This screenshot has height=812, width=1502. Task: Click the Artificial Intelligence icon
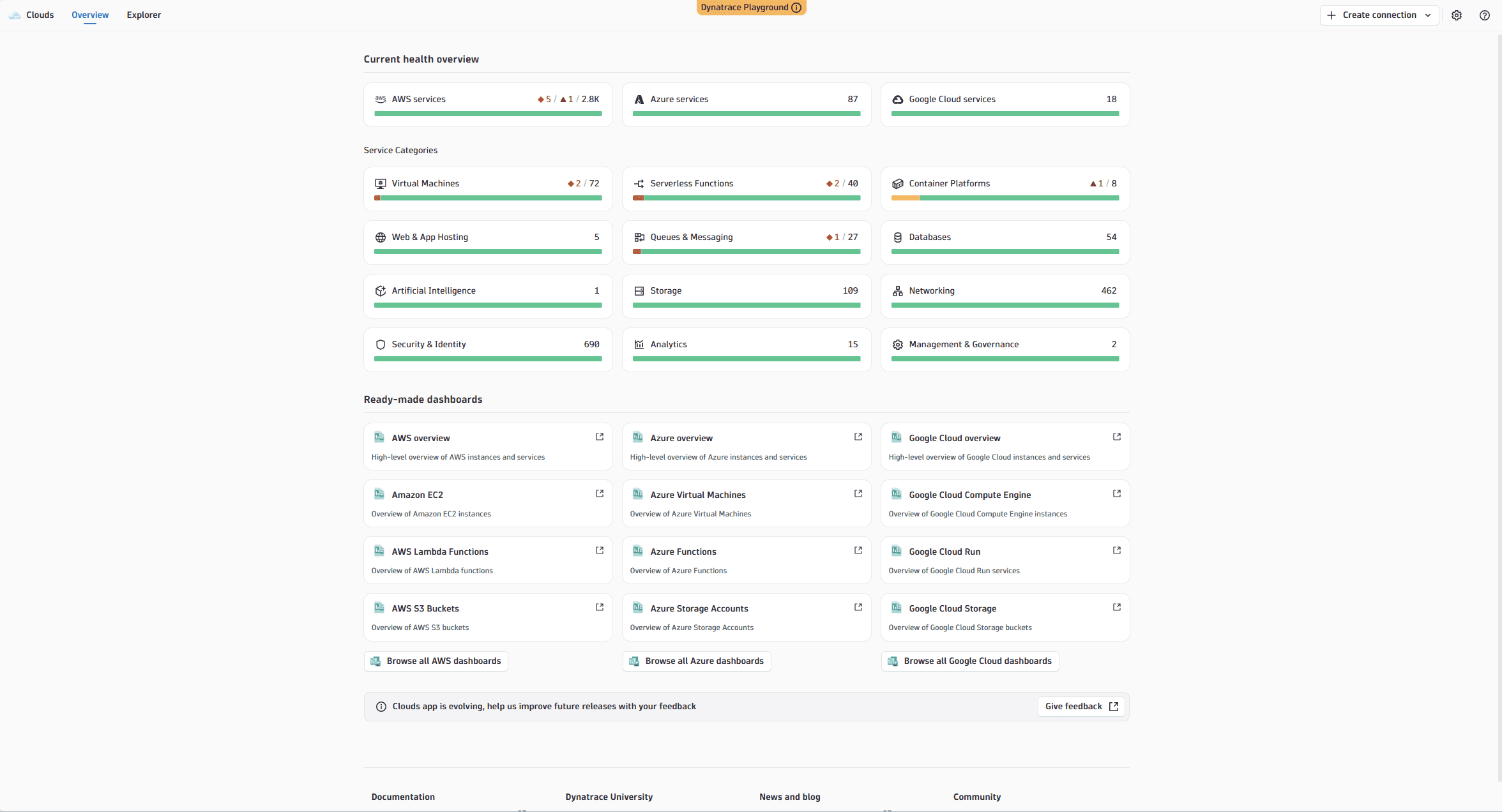[381, 291]
